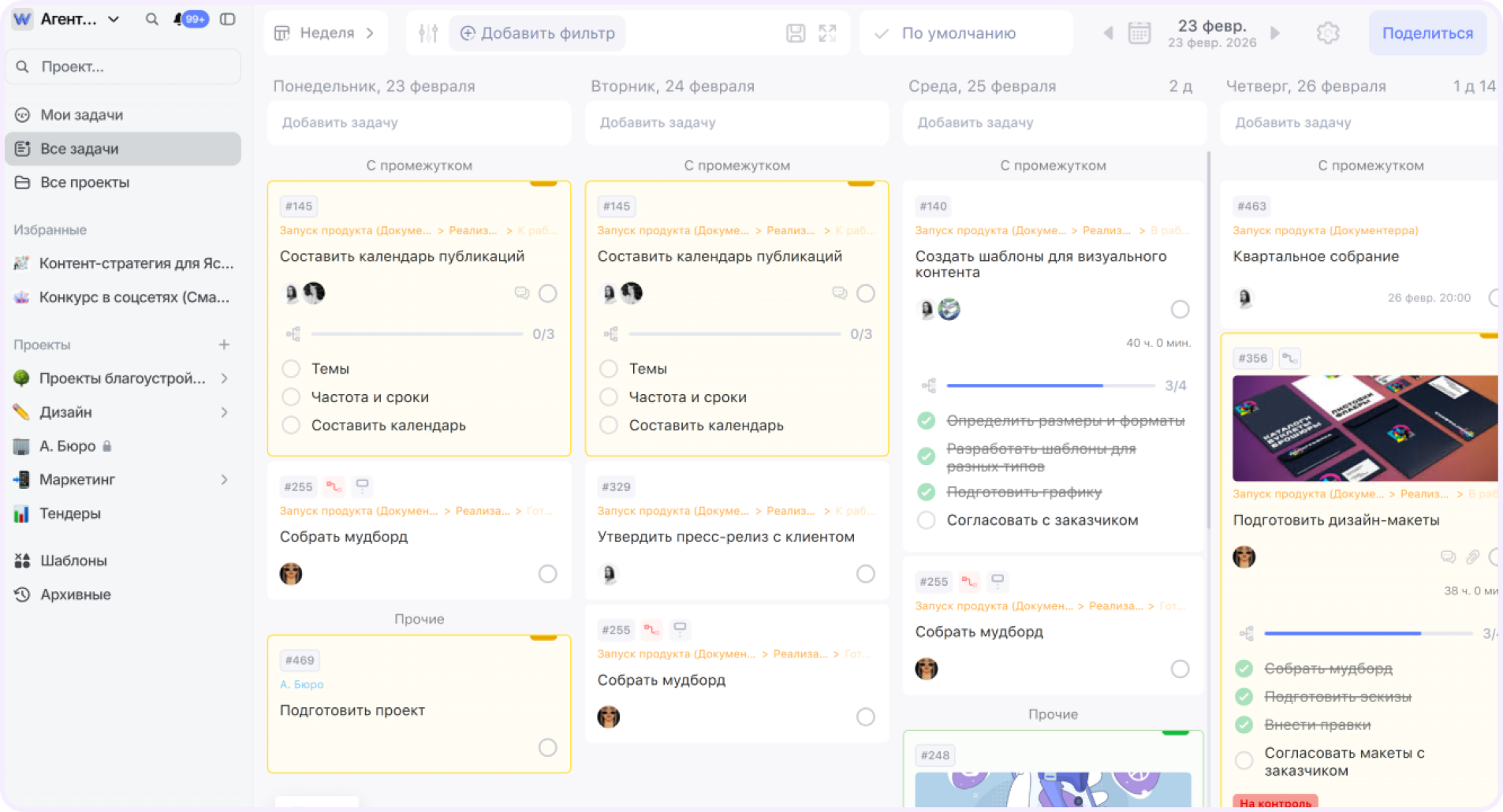The height and width of the screenshot is (812, 1503).
Task: Open favorite Конкурс в соцсетях project
Action: [123, 297]
